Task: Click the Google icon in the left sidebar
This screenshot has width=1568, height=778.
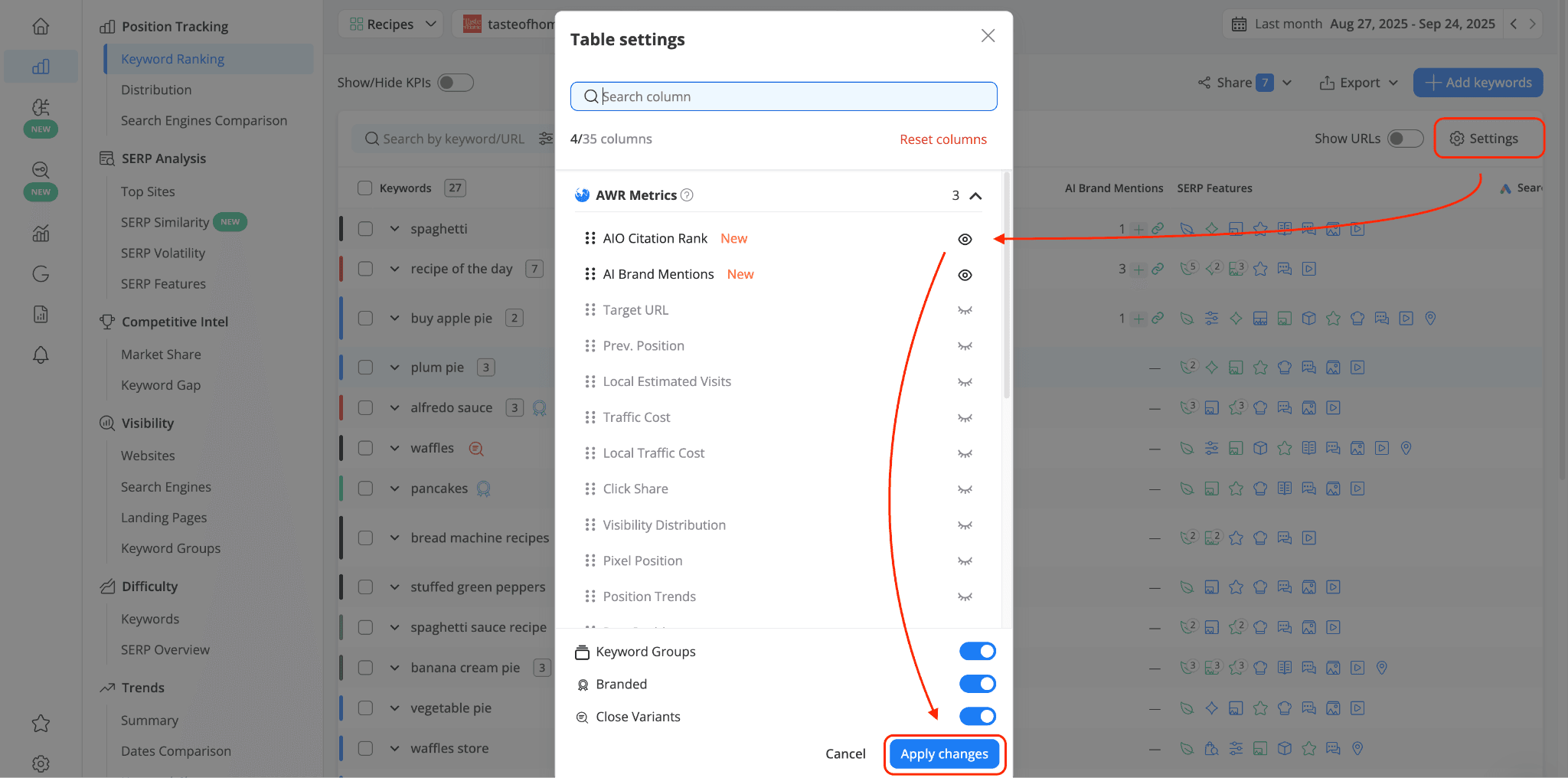Action: (41, 274)
